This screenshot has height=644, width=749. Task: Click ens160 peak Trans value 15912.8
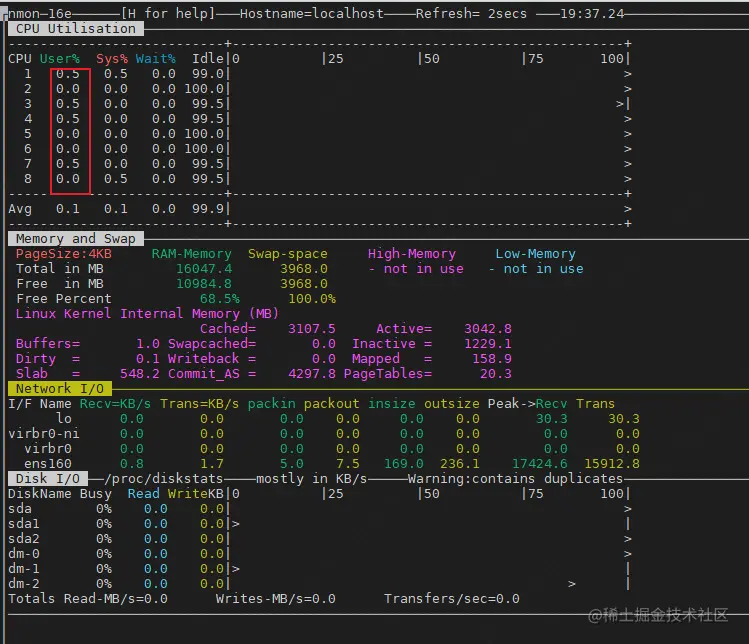612,463
